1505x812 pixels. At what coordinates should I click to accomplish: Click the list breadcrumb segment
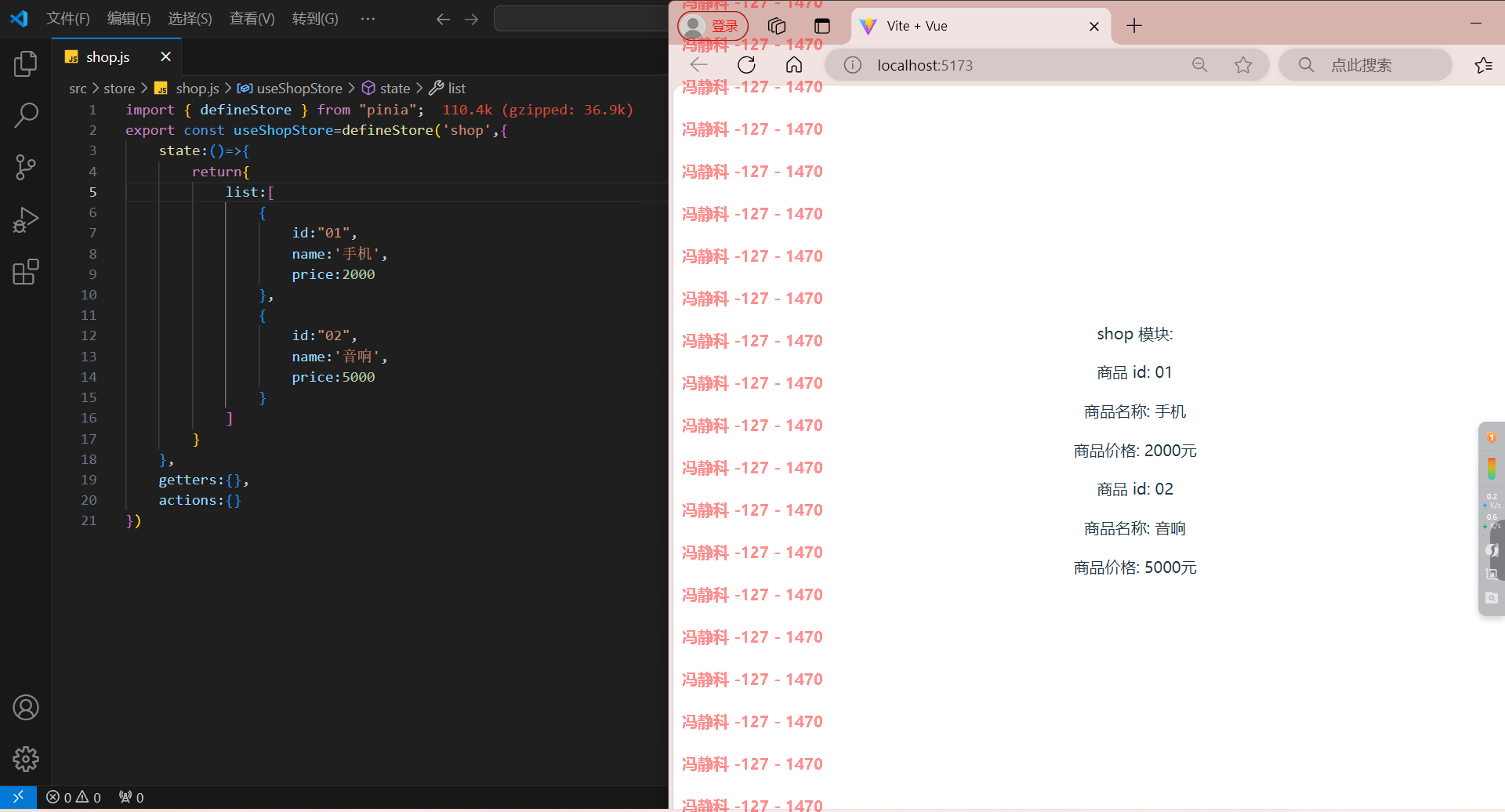pos(448,89)
